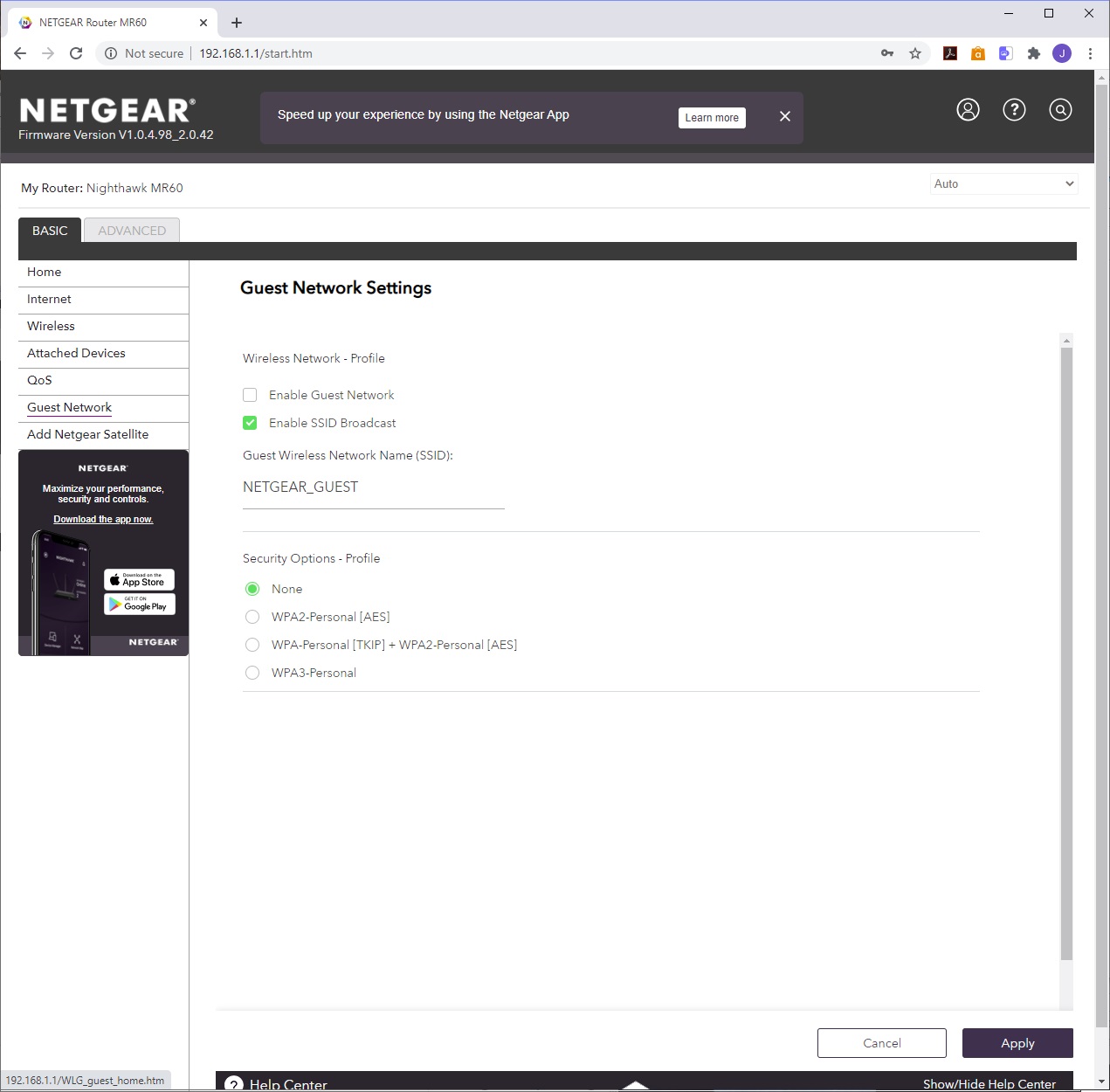The width and height of the screenshot is (1110, 1092).
Task: Select WPA2-Personal [AES] security
Action: 252,617
